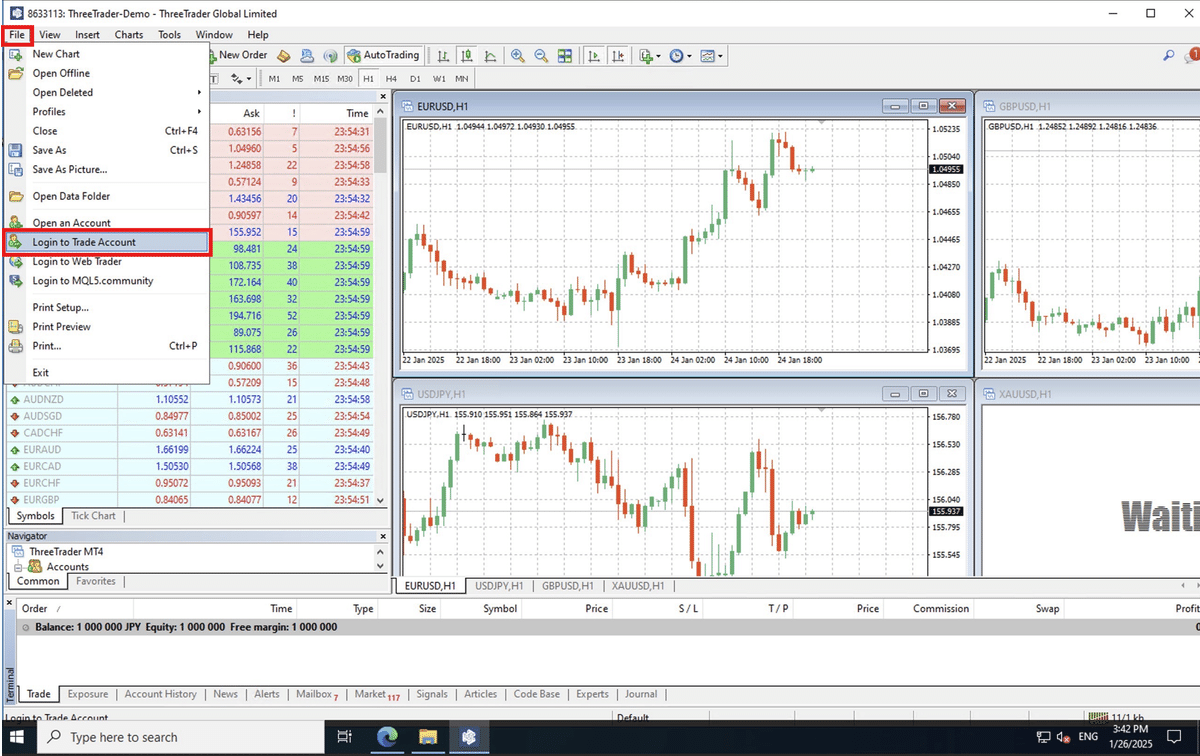The height and width of the screenshot is (756, 1200).
Task: Open the Journal tab in the Terminal
Action: coord(641,694)
